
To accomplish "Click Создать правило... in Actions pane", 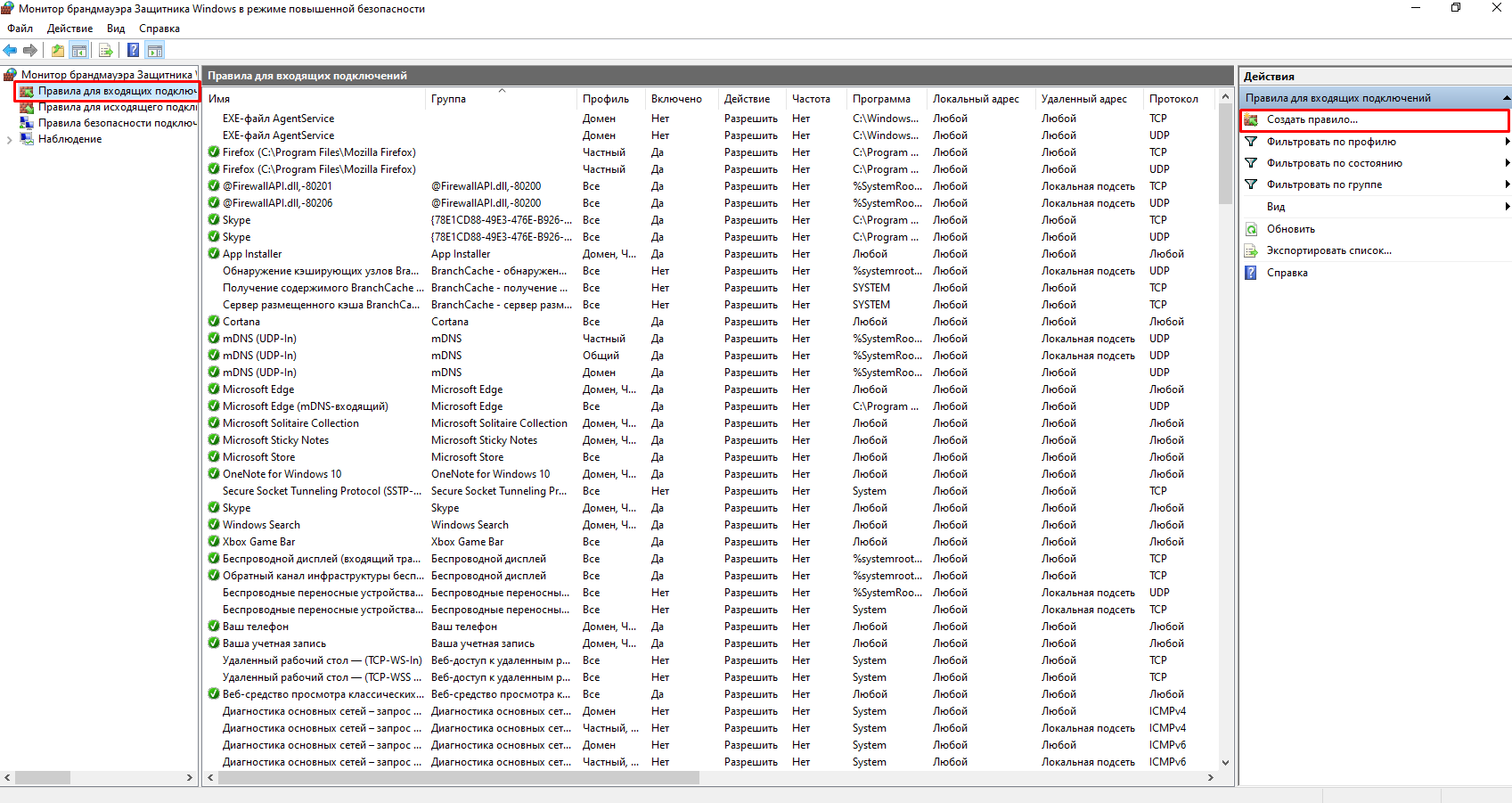I will click(x=1312, y=119).
